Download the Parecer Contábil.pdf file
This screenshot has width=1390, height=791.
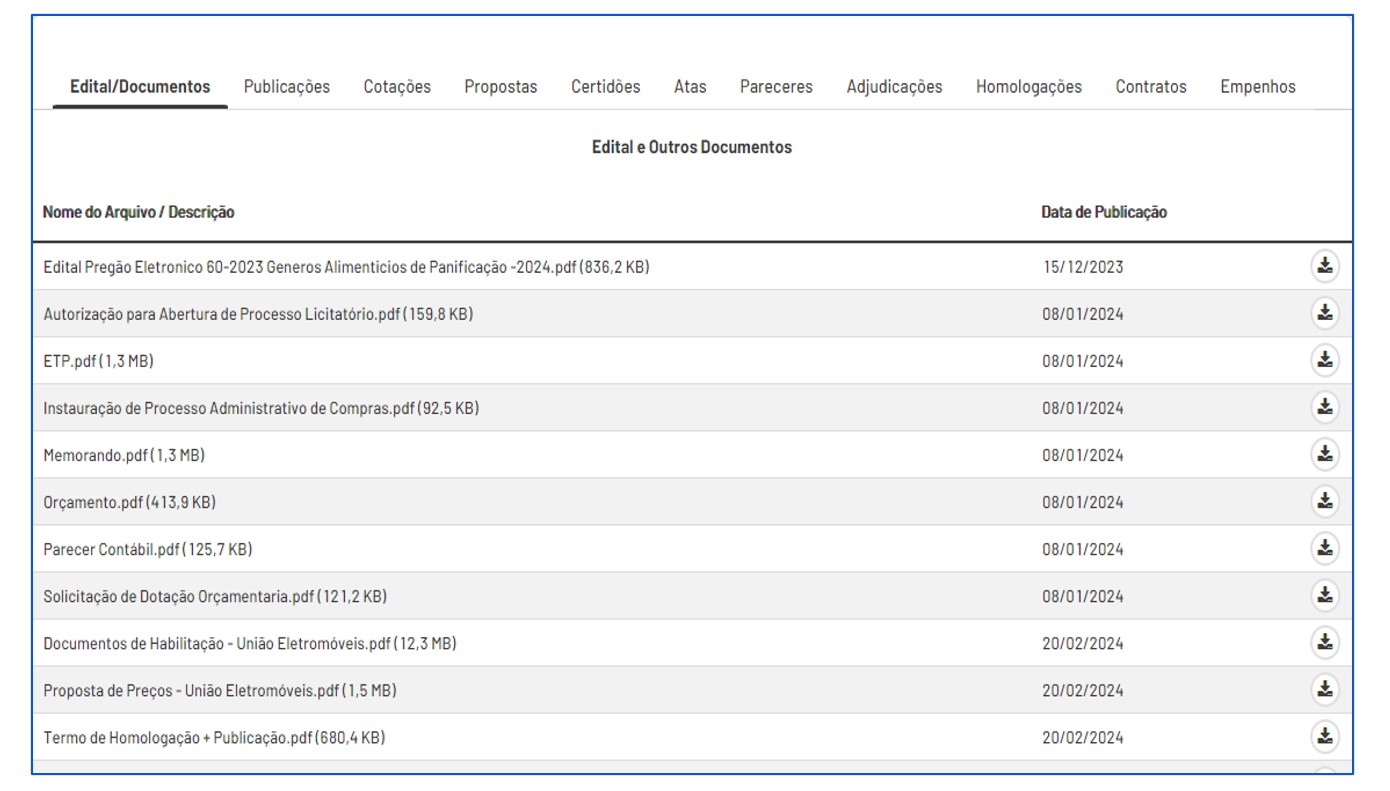point(1325,548)
